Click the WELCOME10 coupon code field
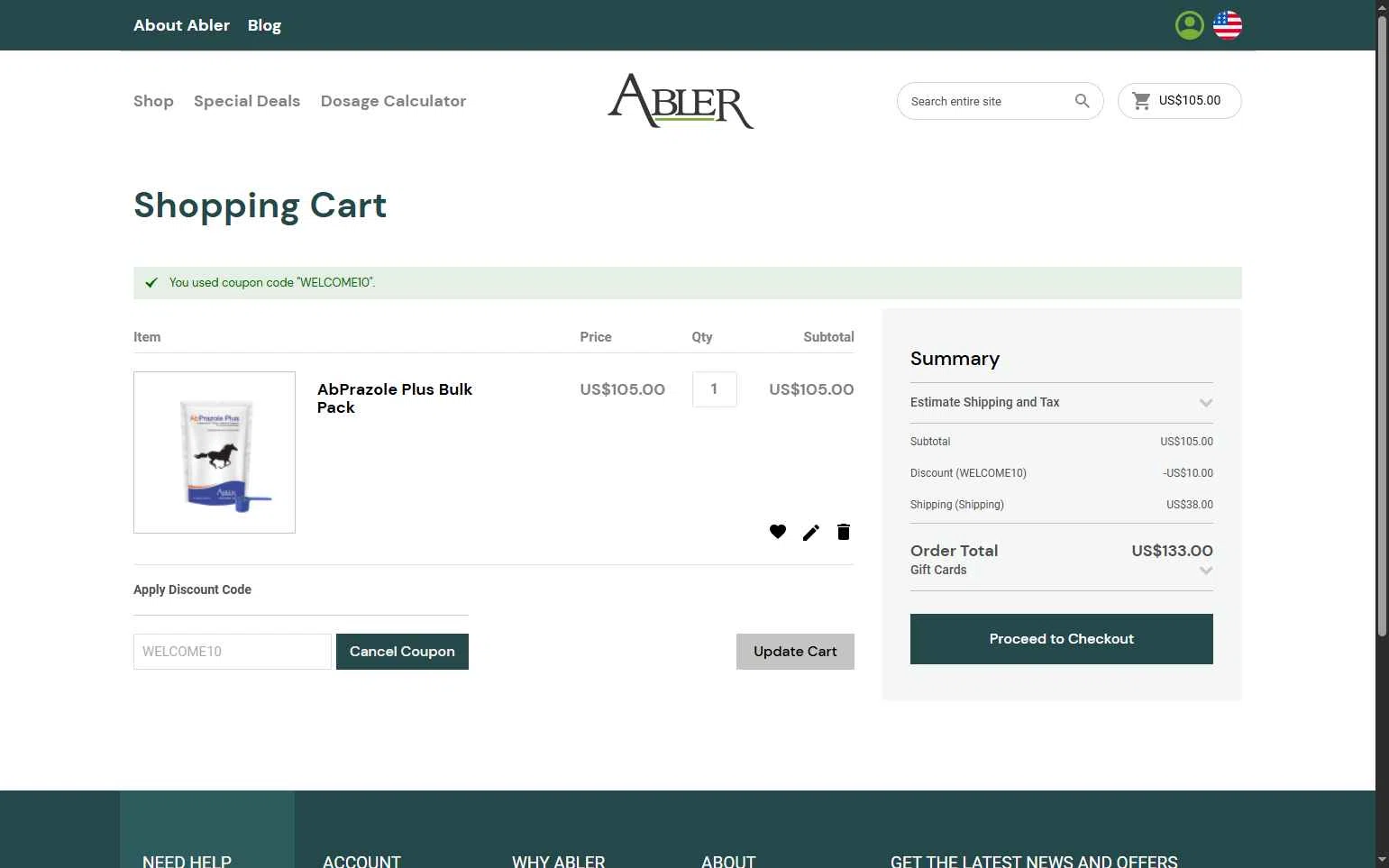This screenshot has height=868, width=1389. point(233,652)
